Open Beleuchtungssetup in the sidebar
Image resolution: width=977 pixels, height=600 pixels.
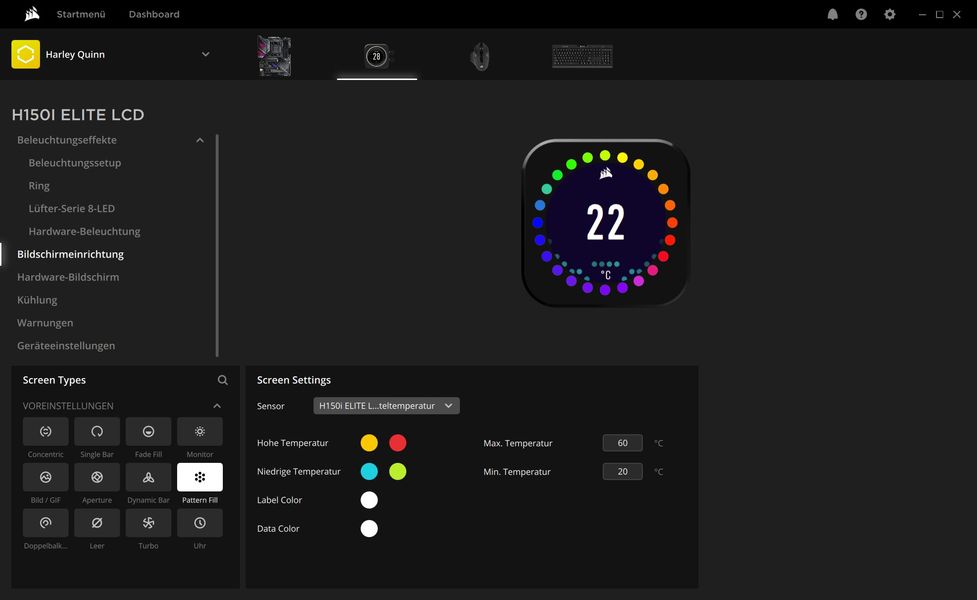click(75, 163)
